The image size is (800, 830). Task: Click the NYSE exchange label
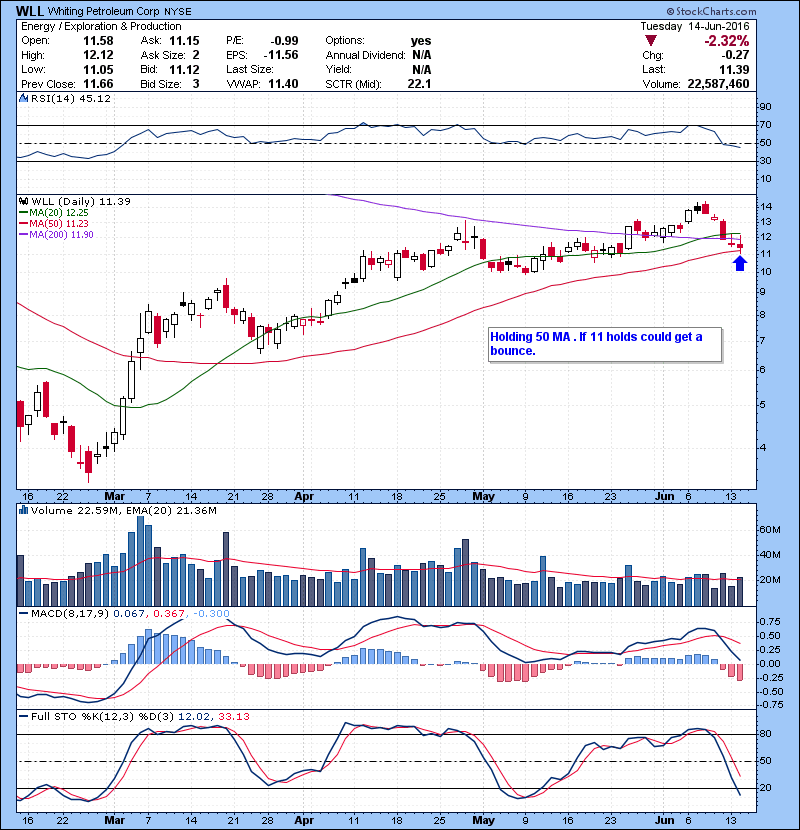point(178,11)
